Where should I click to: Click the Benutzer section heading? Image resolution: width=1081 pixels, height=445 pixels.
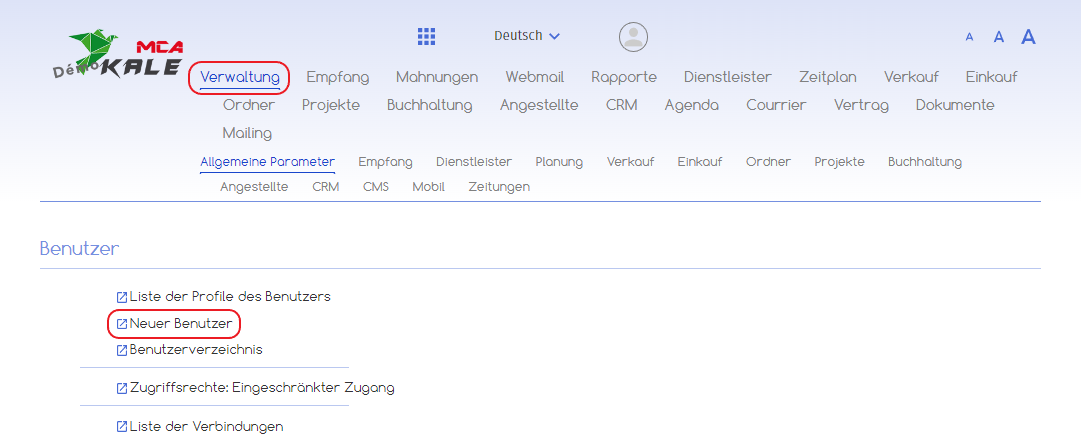point(80,249)
